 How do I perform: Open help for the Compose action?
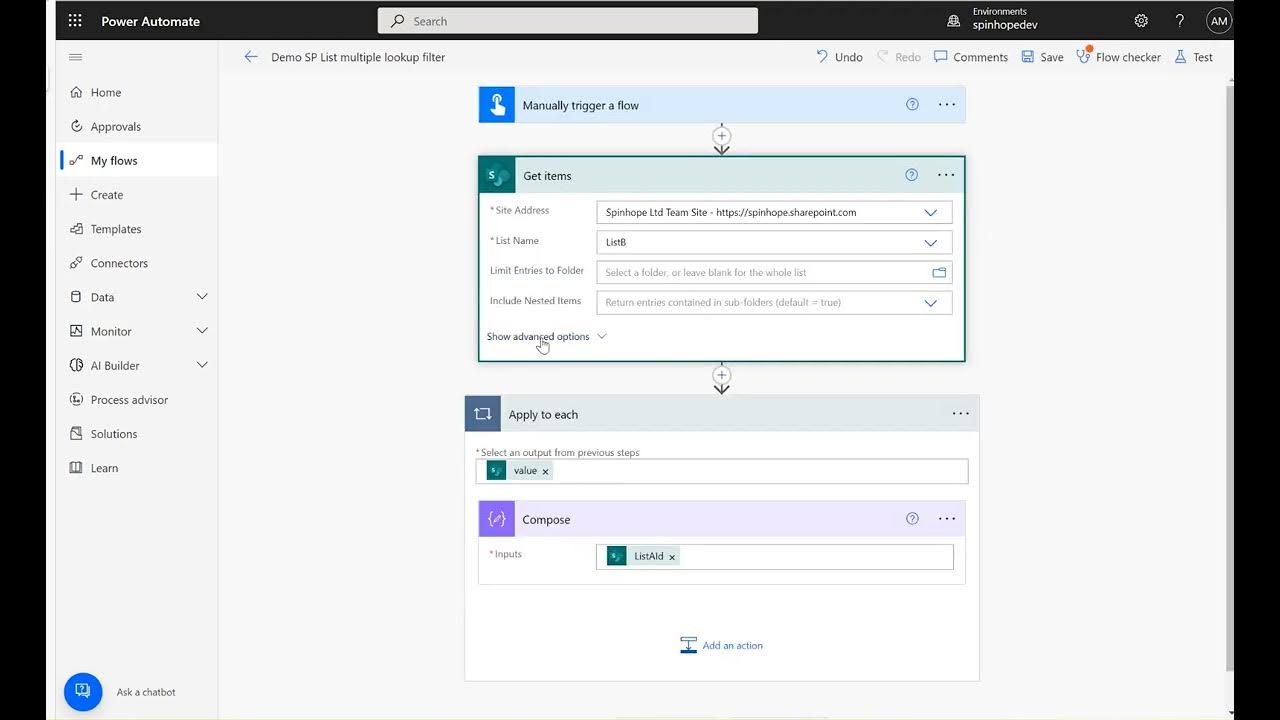coord(912,519)
